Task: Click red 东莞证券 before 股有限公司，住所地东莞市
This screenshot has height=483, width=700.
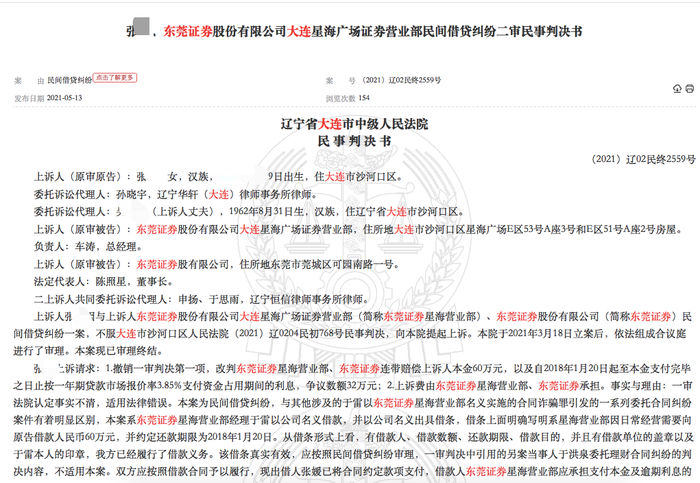Action: click(x=157, y=265)
